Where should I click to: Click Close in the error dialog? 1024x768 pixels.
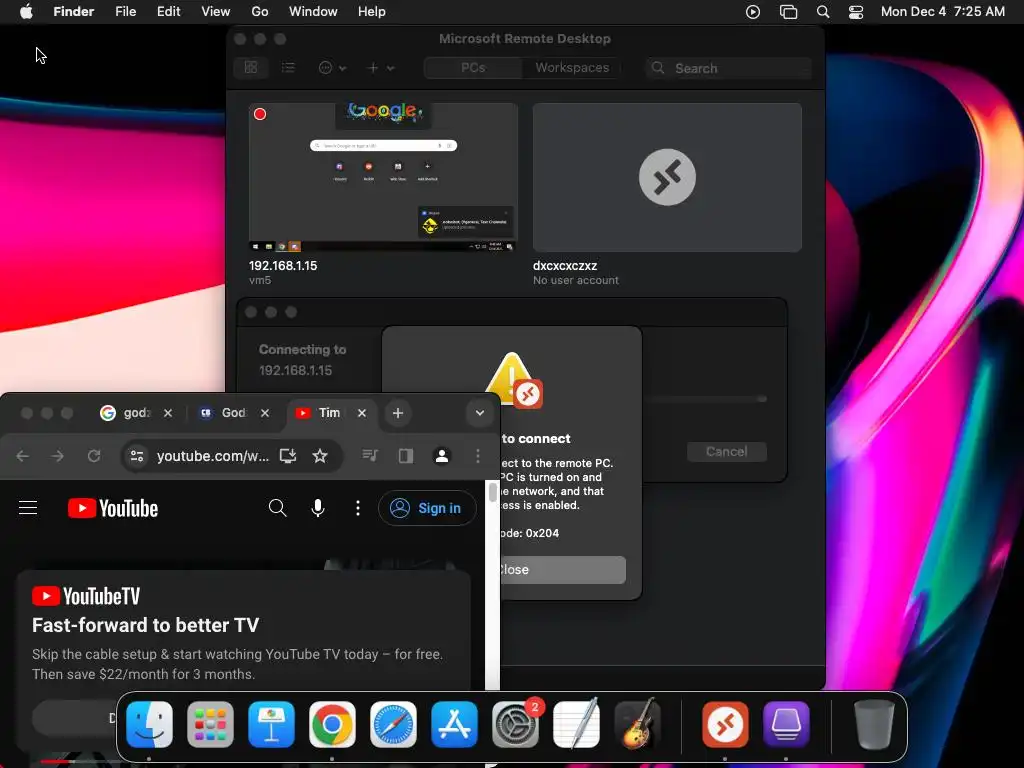click(562, 569)
